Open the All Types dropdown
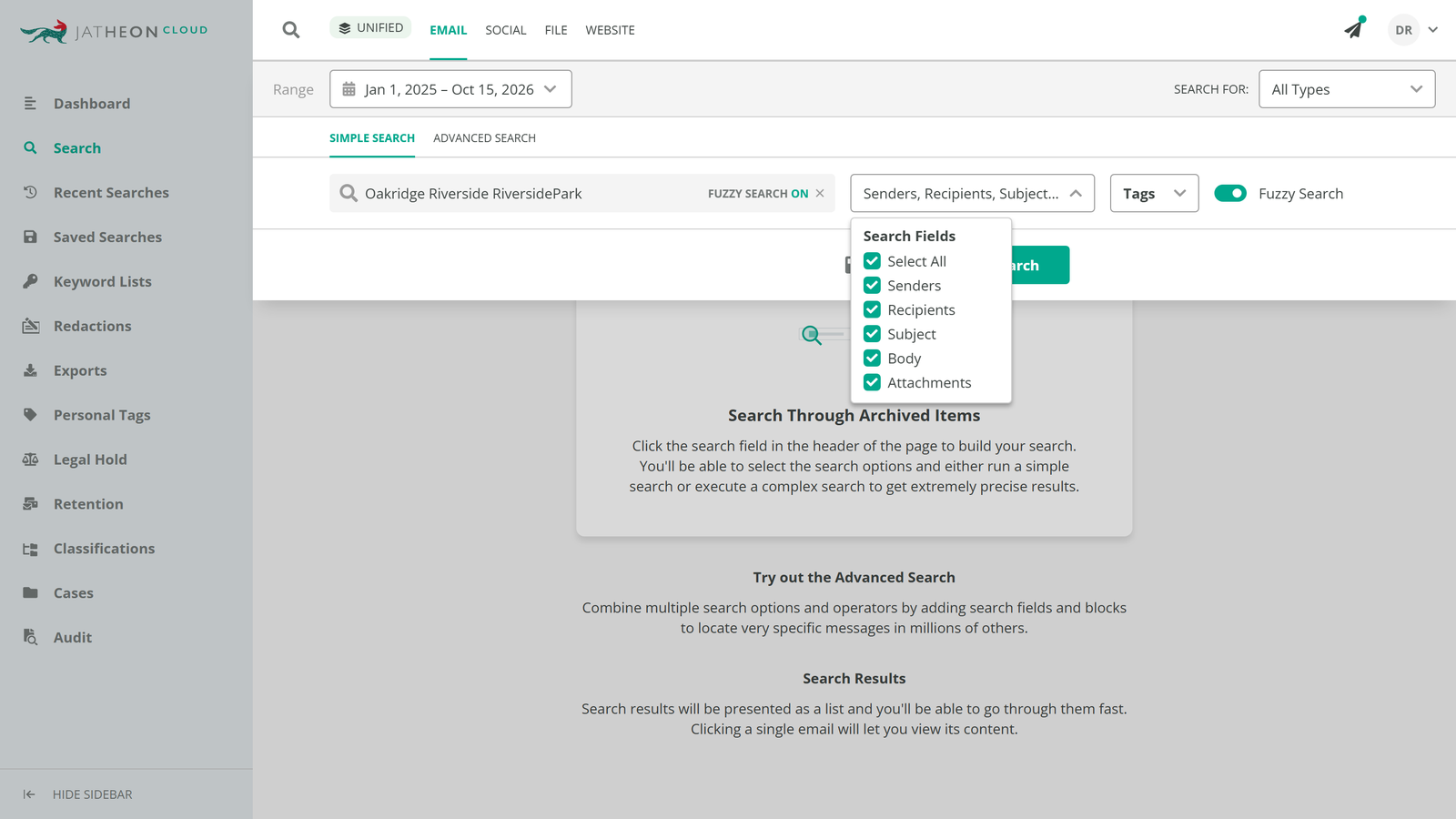Viewport: 1456px width, 819px height. click(1347, 89)
